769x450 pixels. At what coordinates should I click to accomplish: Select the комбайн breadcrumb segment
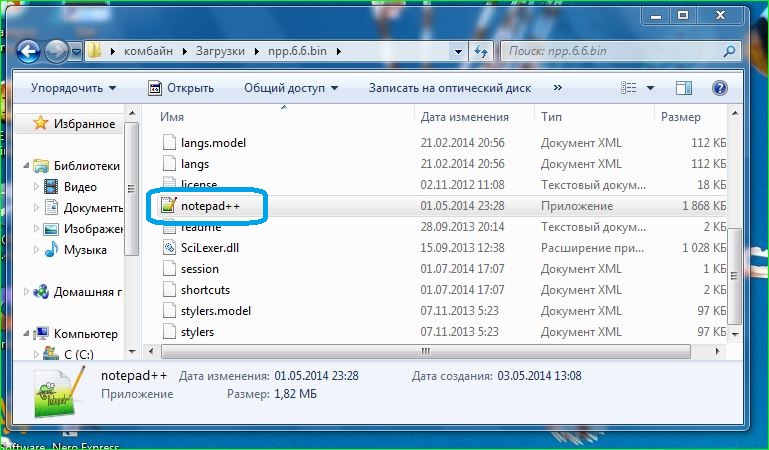[x=148, y=51]
